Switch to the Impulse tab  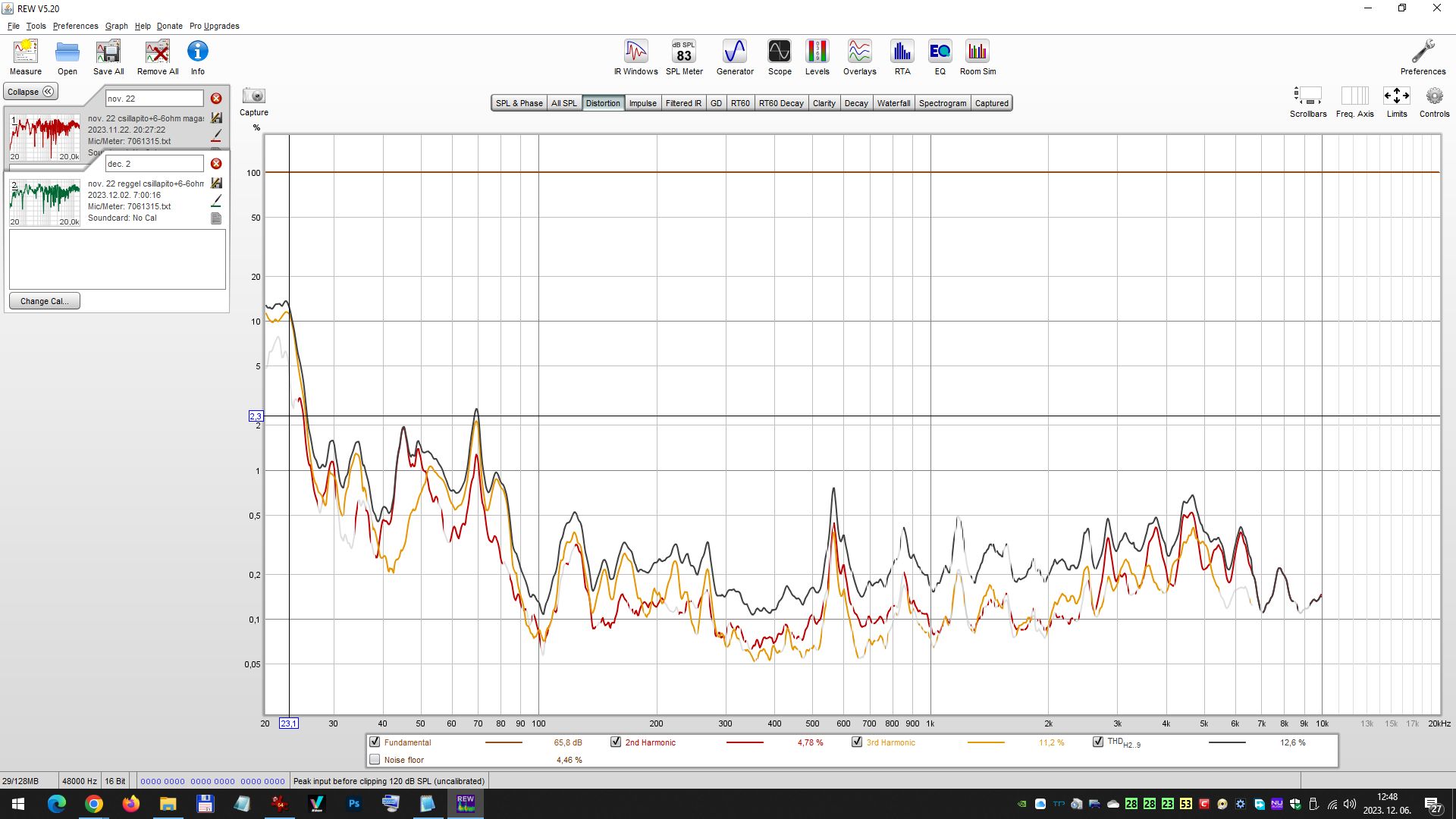click(642, 103)
